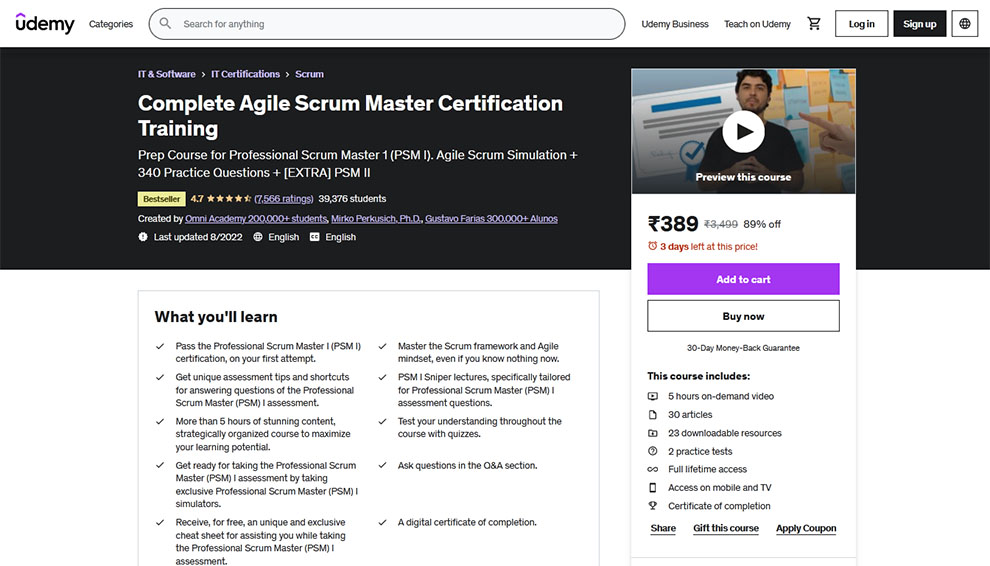
Task: Click the on-demand video icon
Action: [653, 396]
